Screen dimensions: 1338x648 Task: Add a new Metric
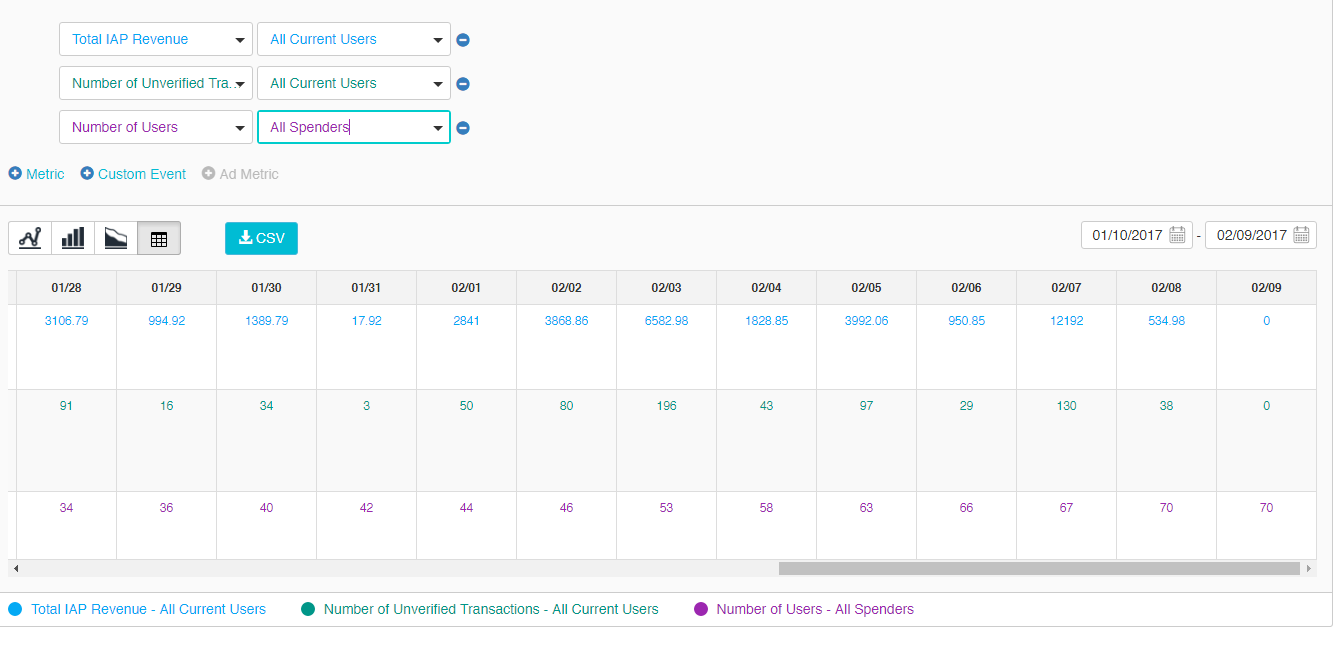click(x=37, y=174)
